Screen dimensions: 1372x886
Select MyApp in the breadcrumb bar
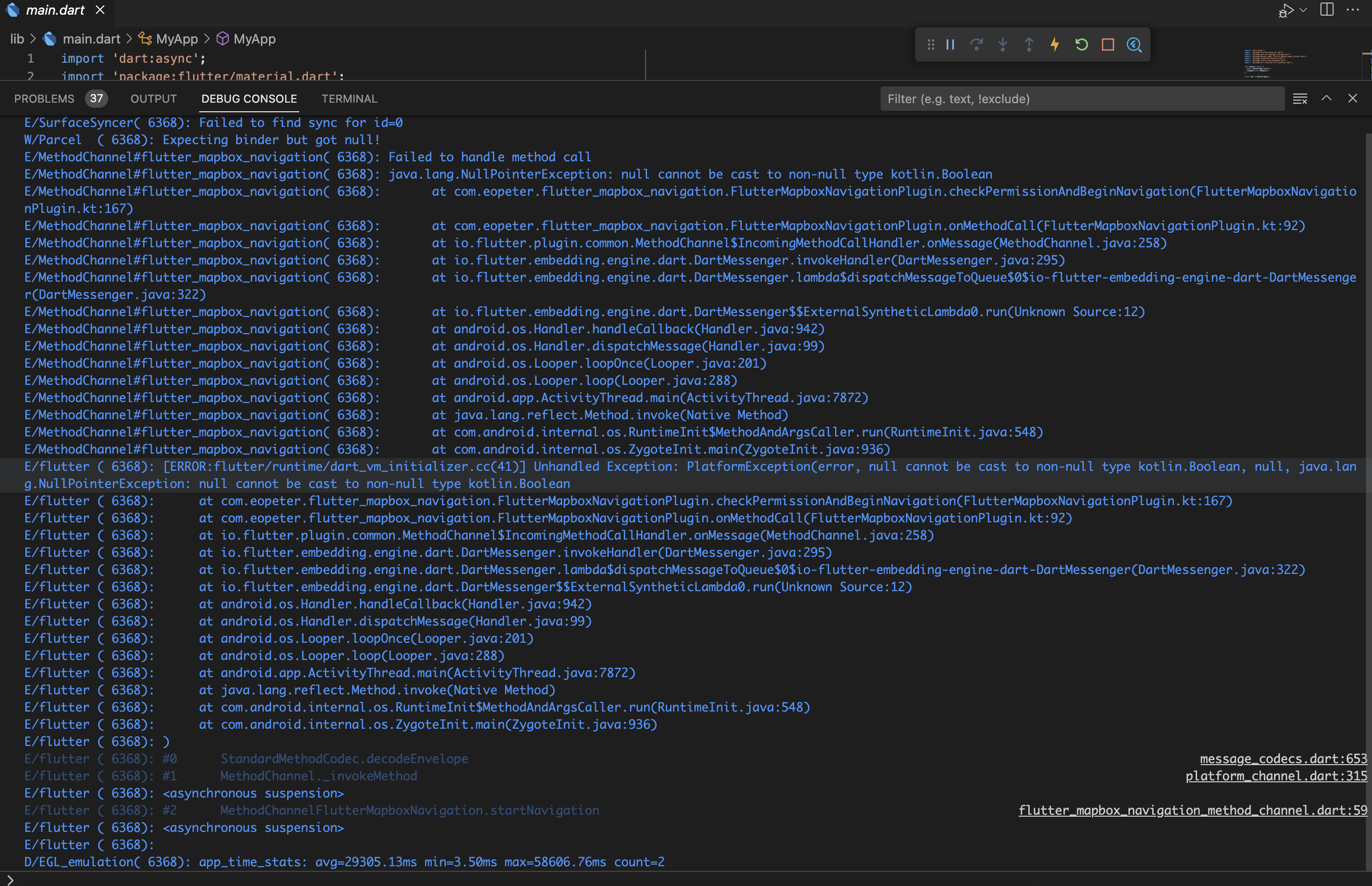click(x=176, y=38)
